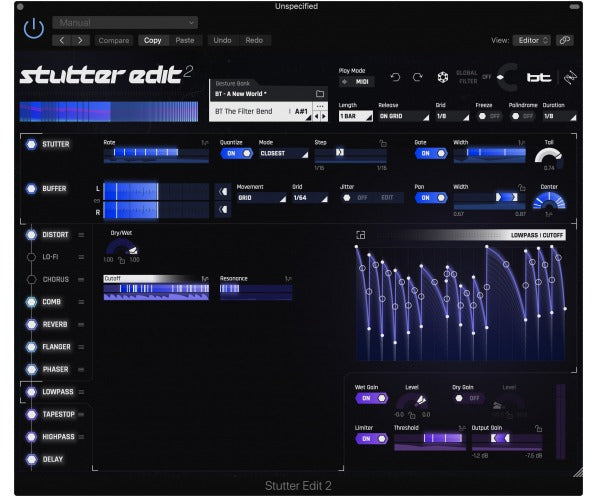
Task: Click the Paste button
Action: (185, 40)
